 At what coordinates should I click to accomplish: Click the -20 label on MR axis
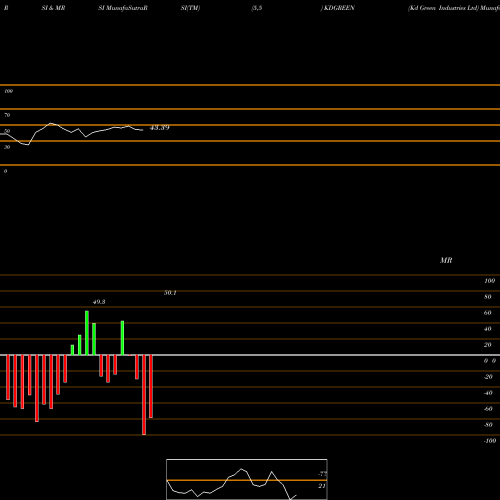pos(488,377)
